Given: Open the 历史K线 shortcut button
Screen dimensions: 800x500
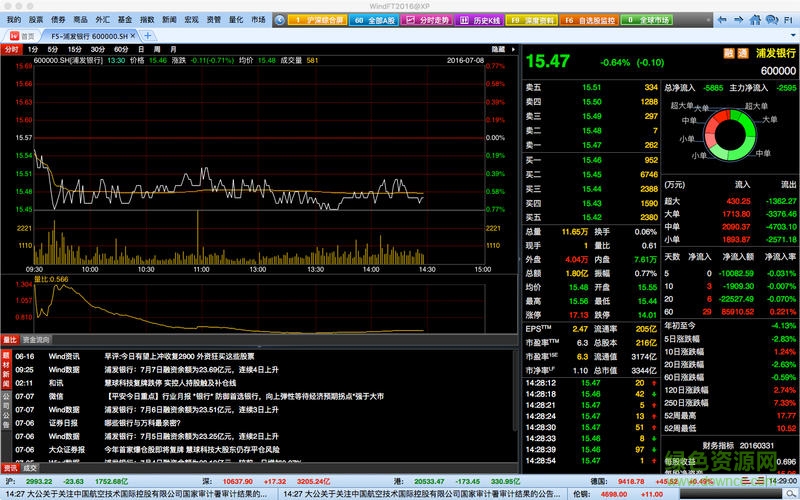Looking at the screenshot, I should tap(480, 20).
